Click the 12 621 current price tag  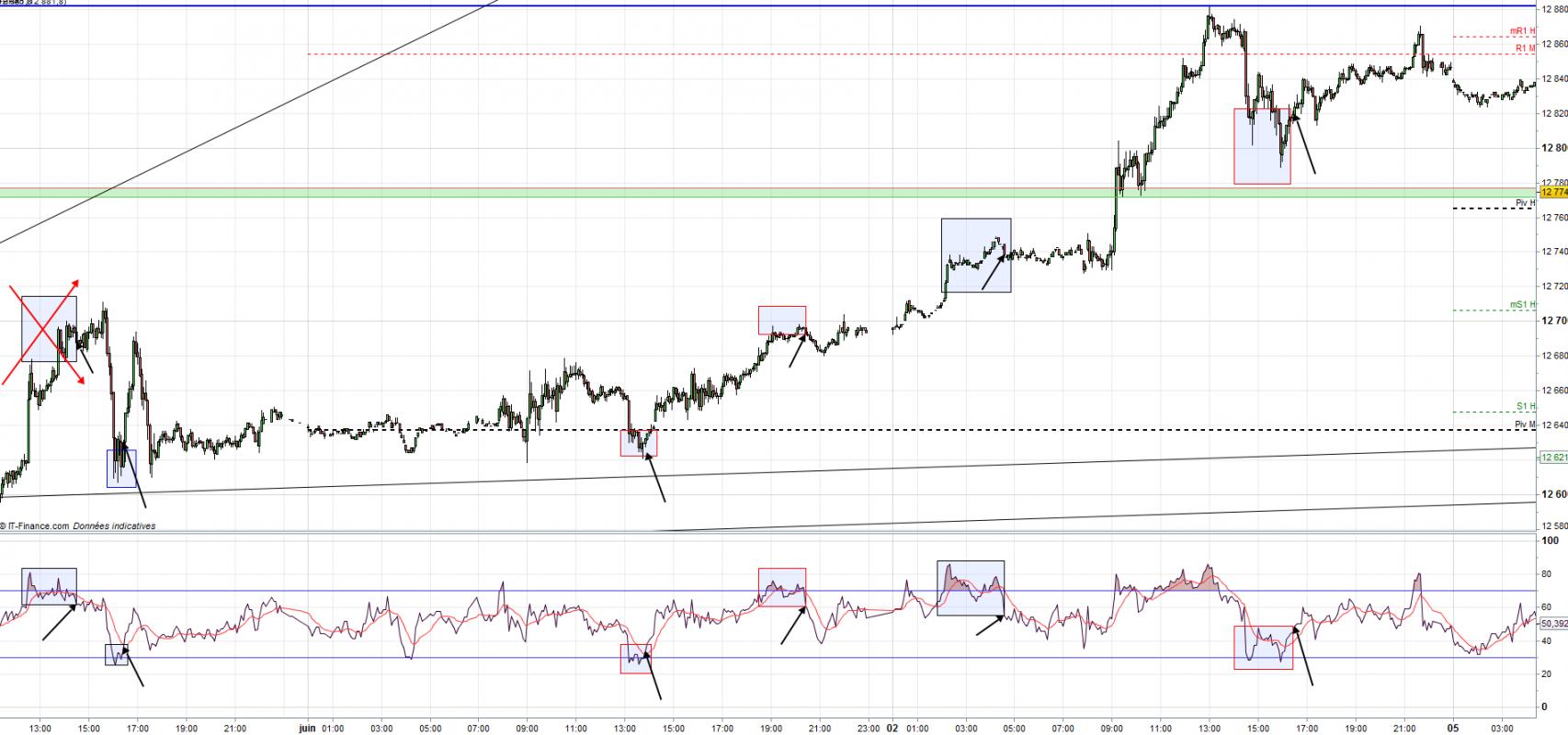point(1554,458)
